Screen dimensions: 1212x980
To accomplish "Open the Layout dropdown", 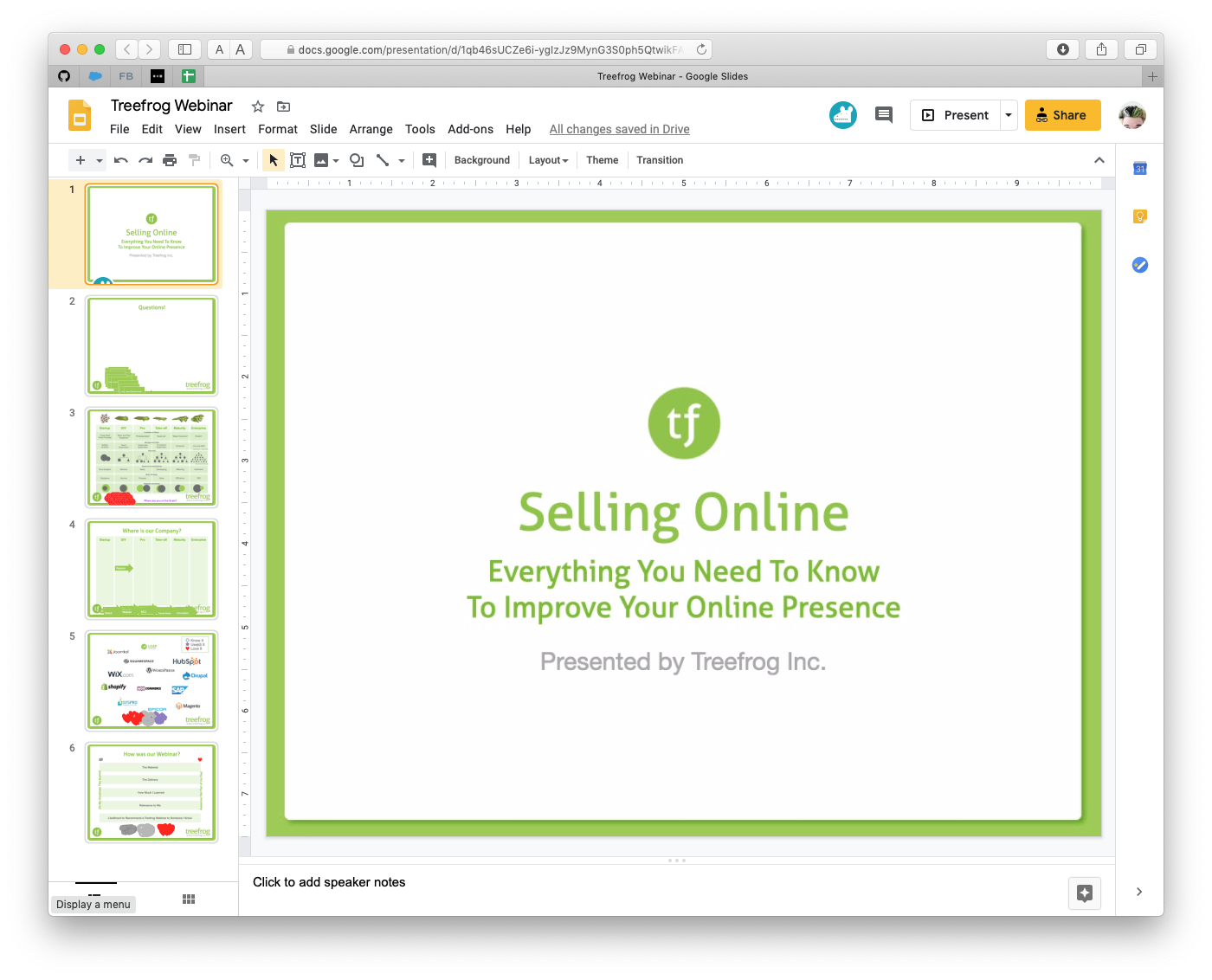I will (x=549, y=160).
